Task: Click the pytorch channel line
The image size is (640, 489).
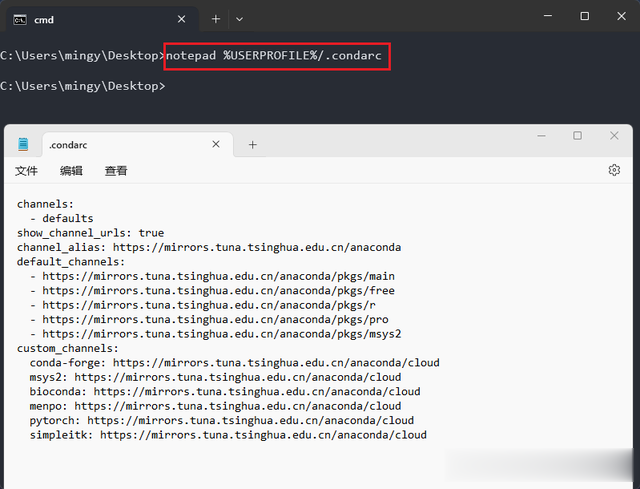Action: point(222,420)
